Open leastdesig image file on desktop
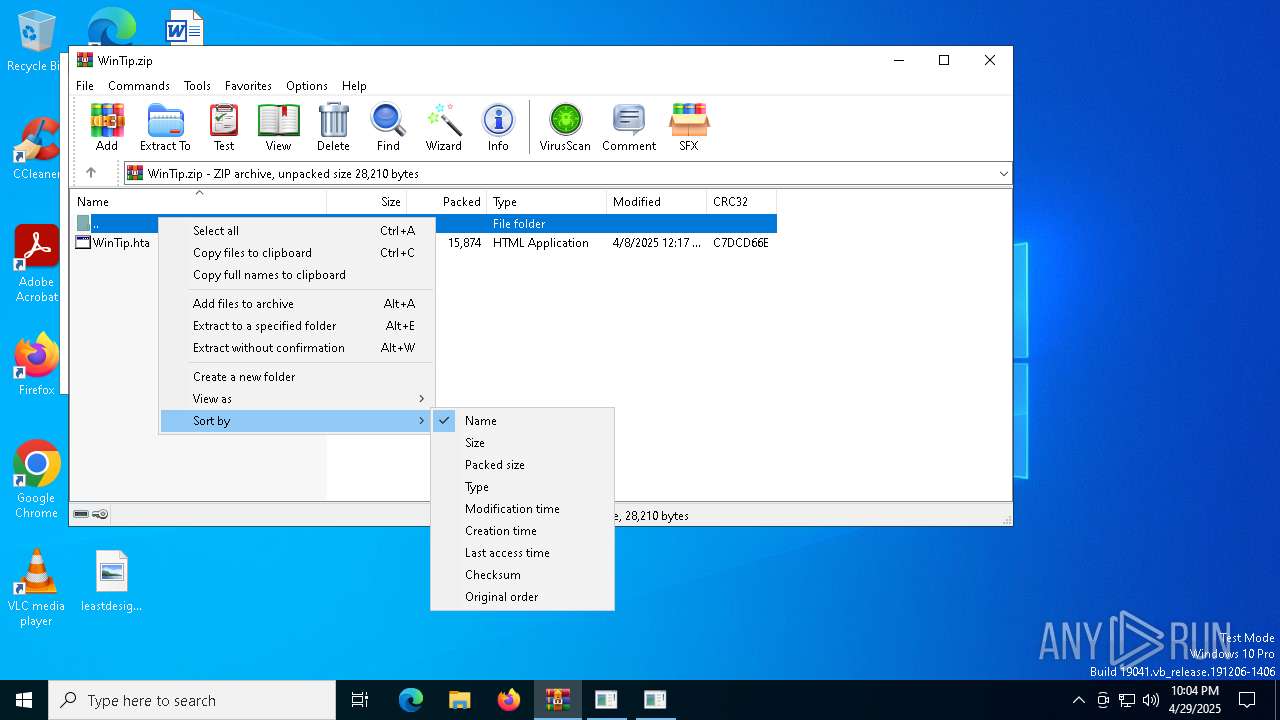The width and height of the screenshot is (1280, 720). tap(112, 580)
